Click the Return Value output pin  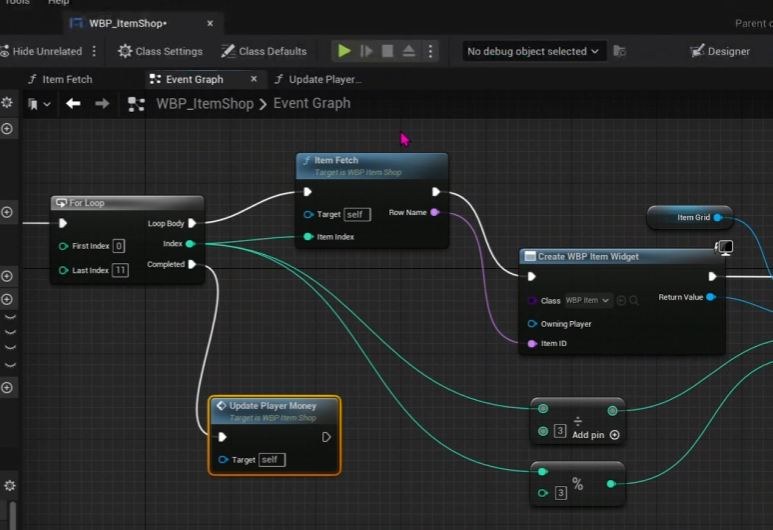(710, 297)
